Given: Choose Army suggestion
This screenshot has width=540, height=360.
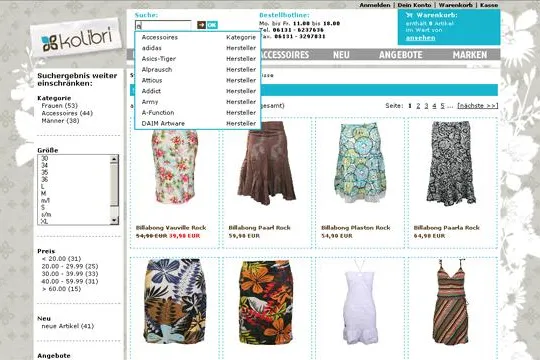Looking at the screenshot, I should (198, 102).
